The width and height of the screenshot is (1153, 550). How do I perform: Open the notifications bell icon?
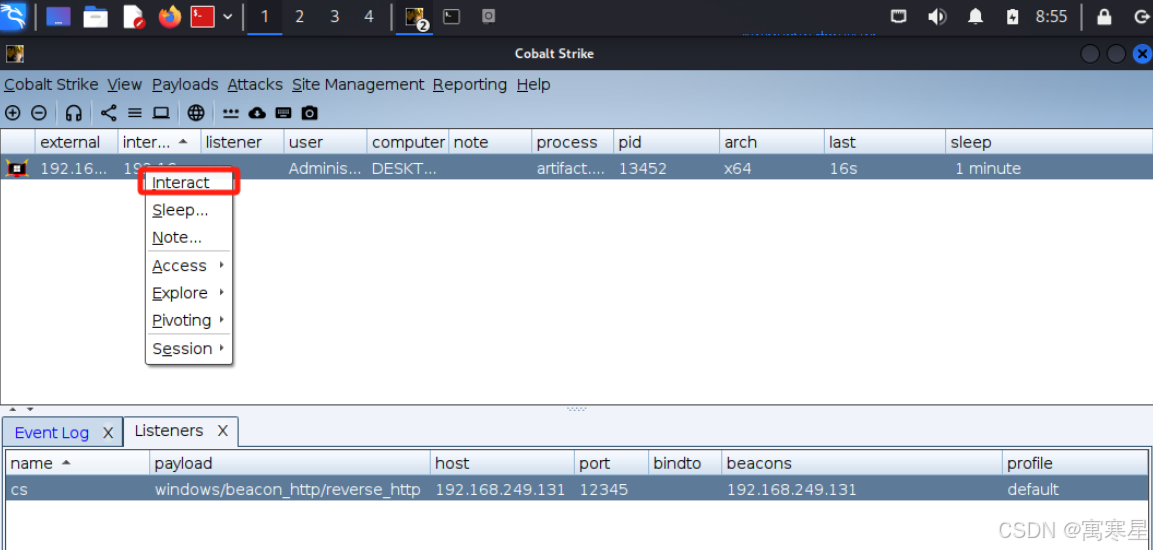[x=976, y=16]
